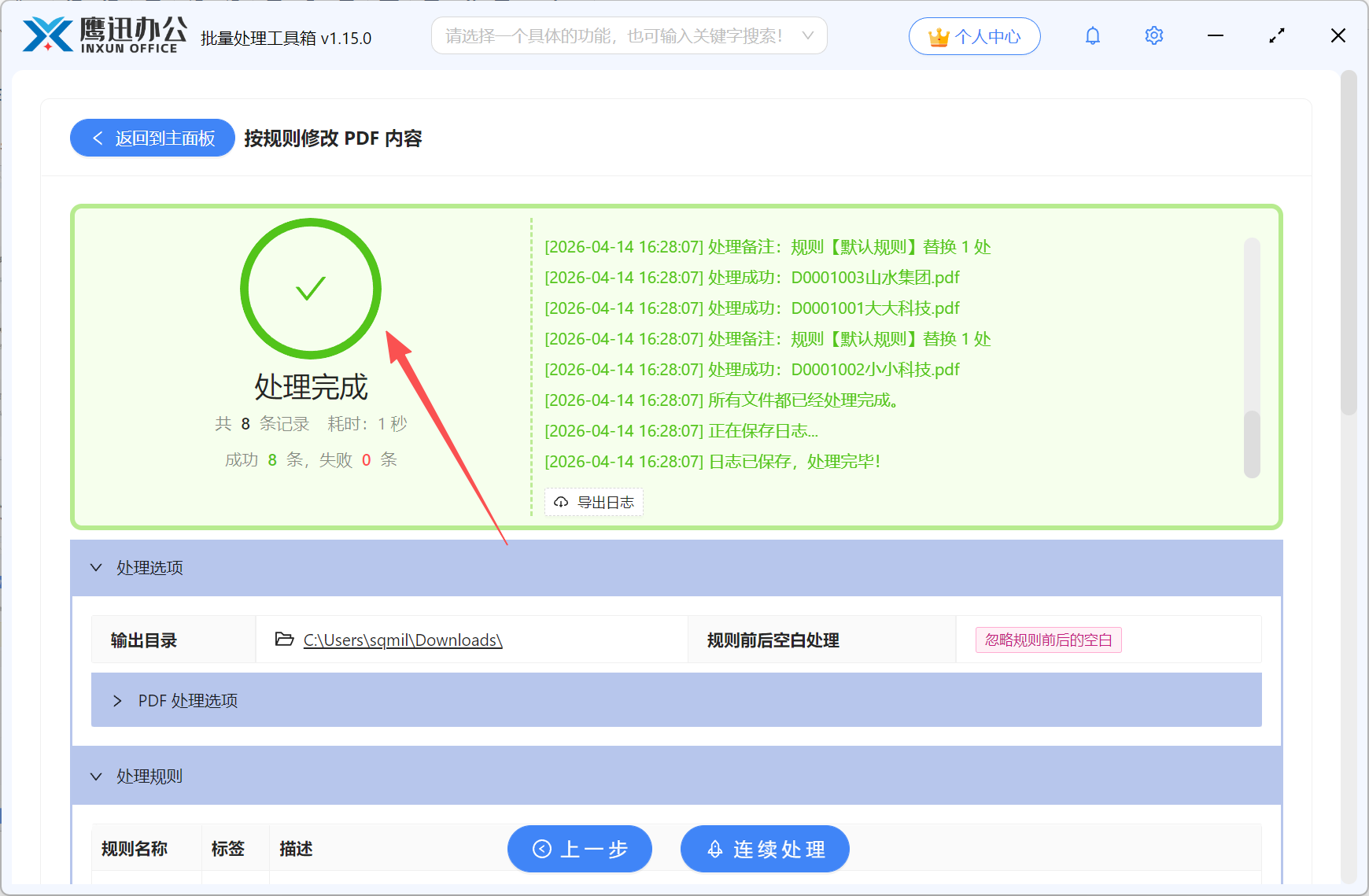
Task: Click the INXUN Office logo
Action: (105, 35)
